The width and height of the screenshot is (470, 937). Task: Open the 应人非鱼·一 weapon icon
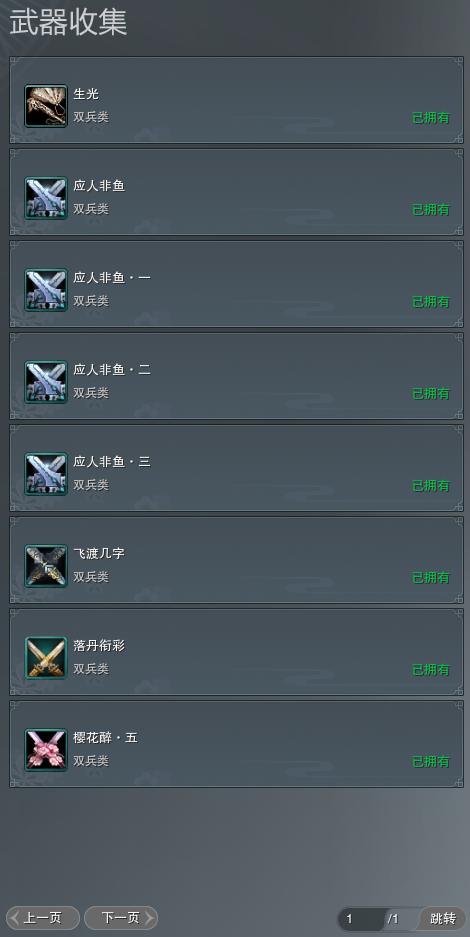click(46, 290)
